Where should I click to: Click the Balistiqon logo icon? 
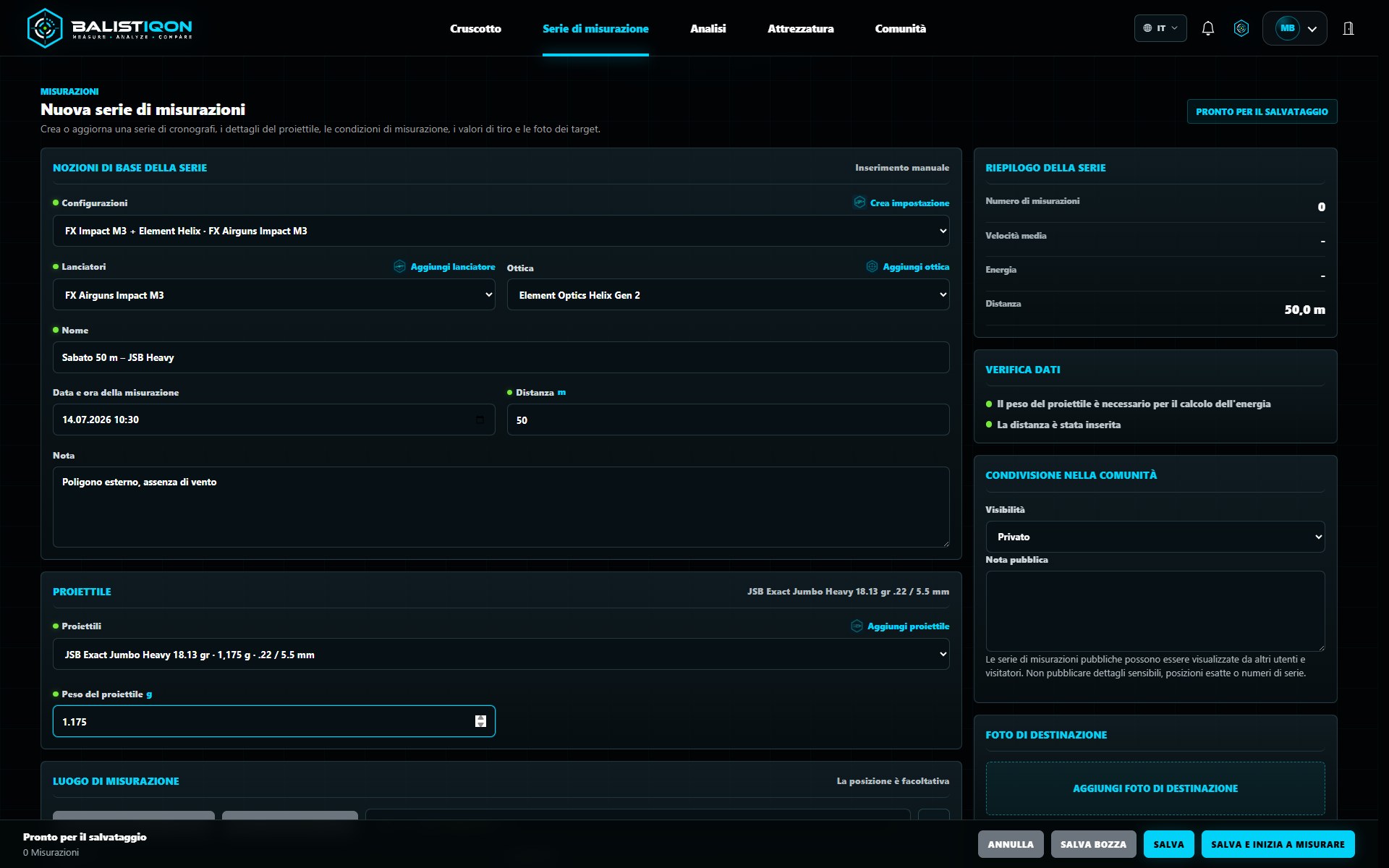pos(45,28)
